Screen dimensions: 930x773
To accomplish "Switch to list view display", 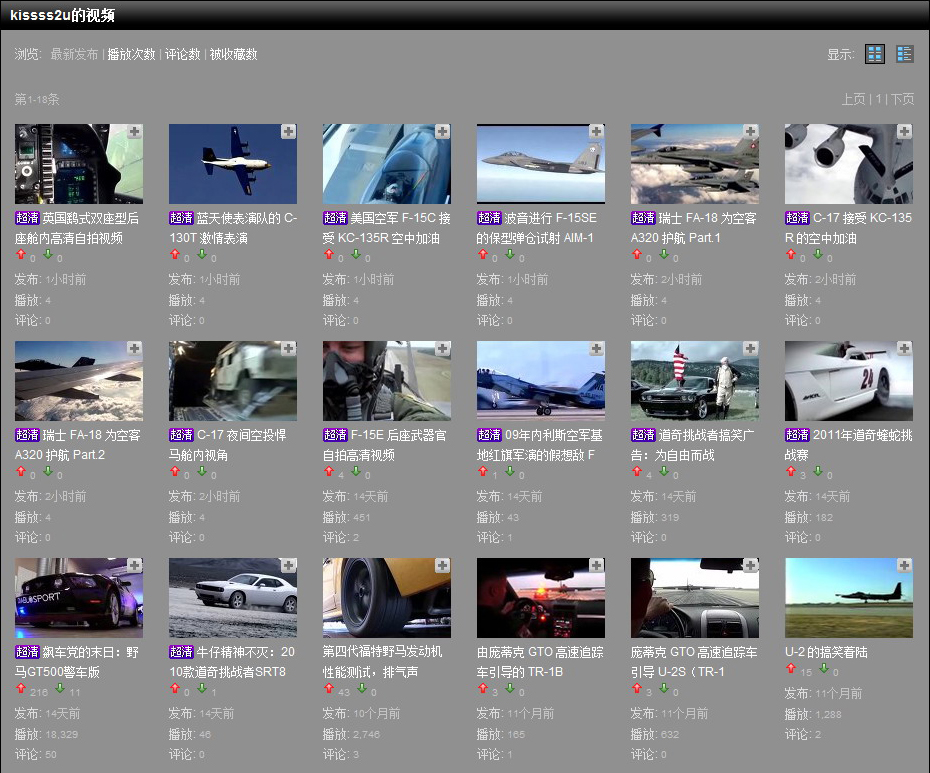I will point(905,54).
